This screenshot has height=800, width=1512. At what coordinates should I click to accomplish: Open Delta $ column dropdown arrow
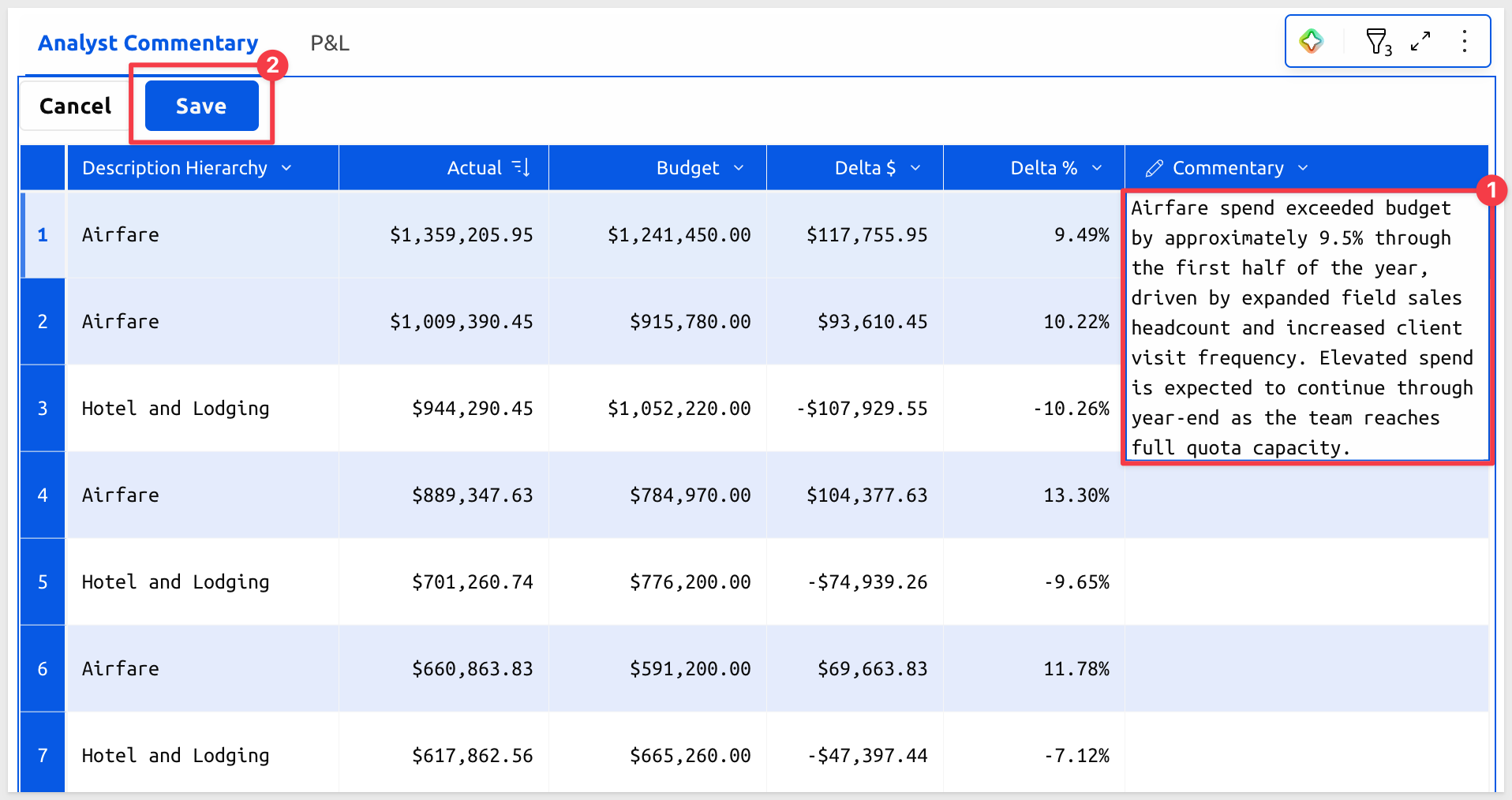click(x=915, y=168)
